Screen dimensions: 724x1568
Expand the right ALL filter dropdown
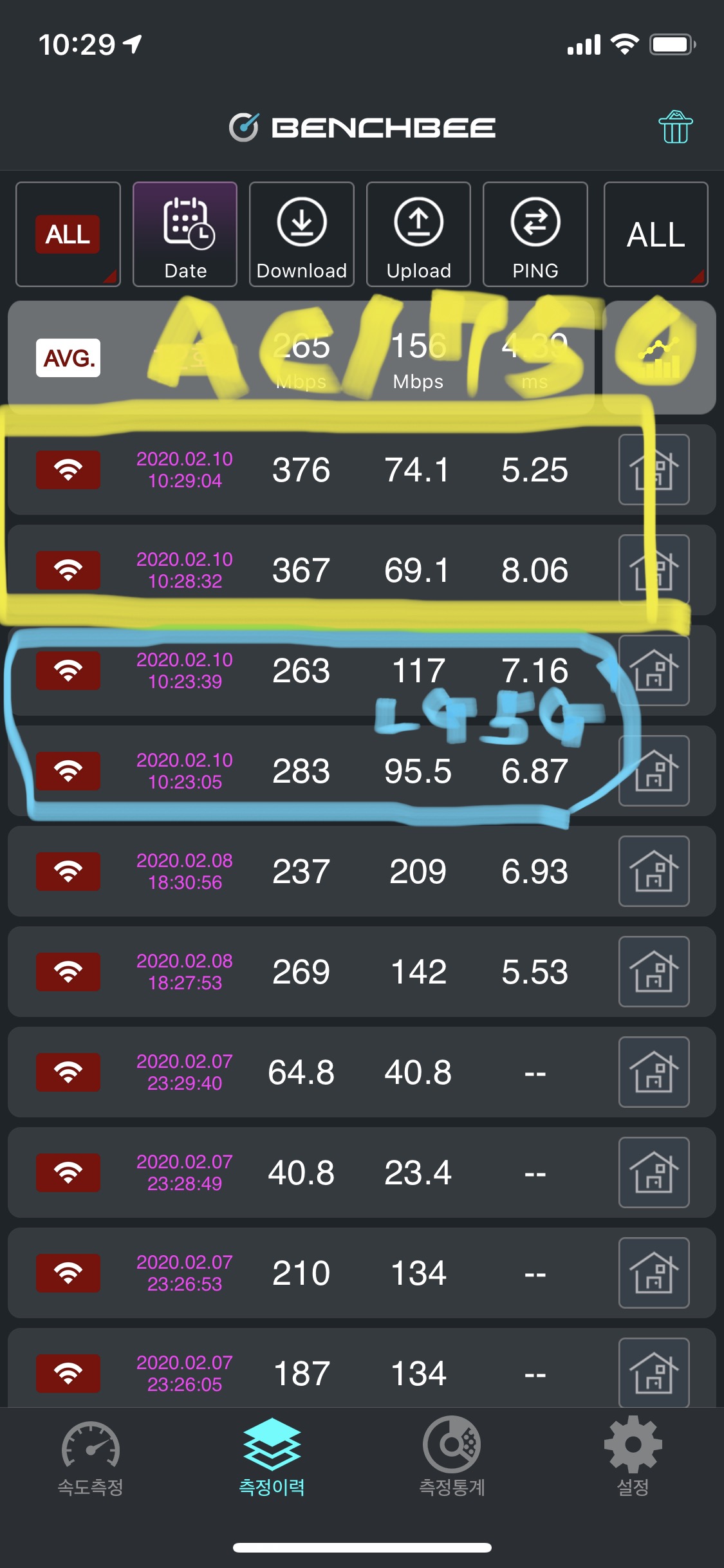pyautogui.click(x=656, y=234)
